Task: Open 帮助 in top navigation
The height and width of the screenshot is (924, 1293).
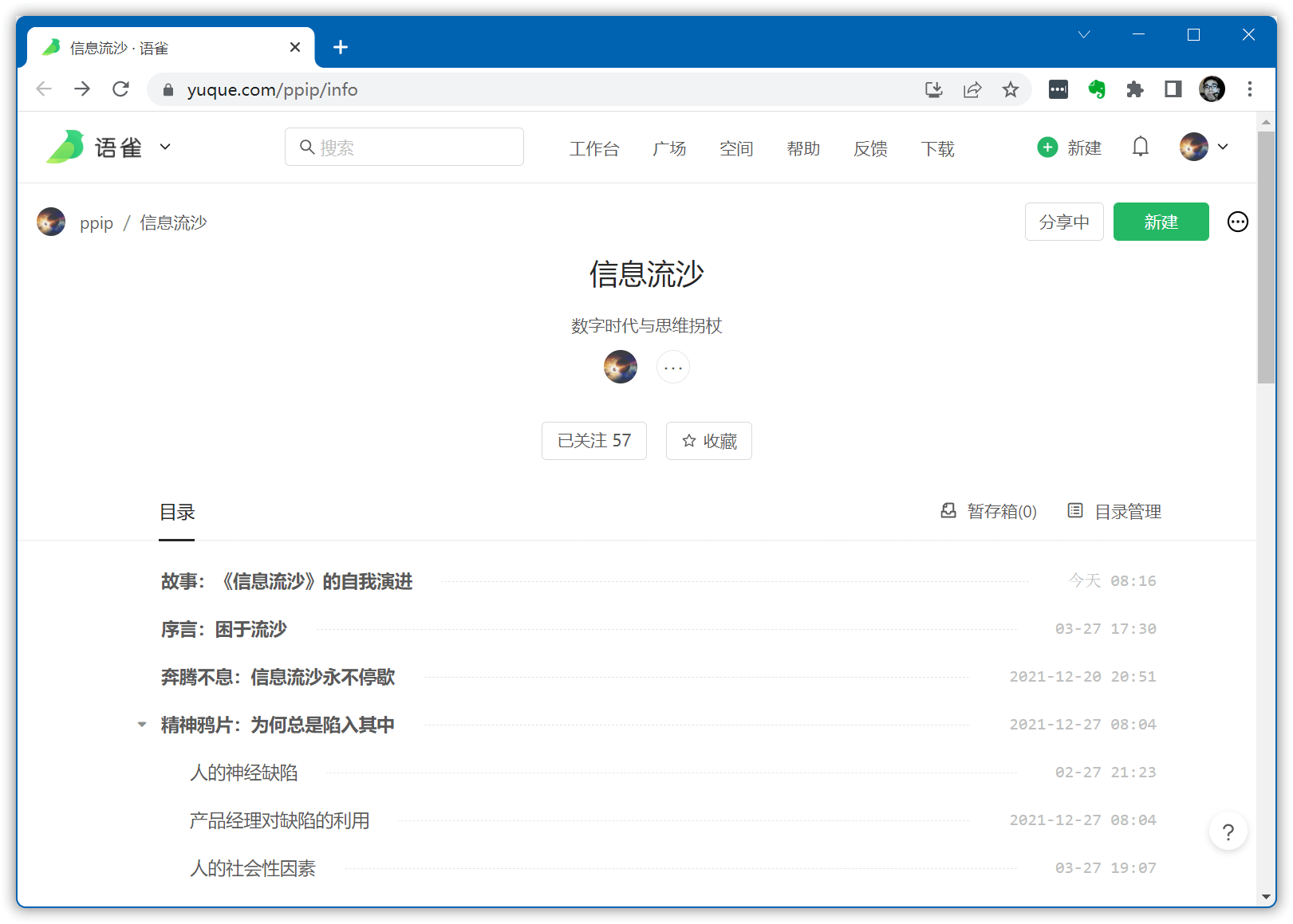Action: pyautogui.click(x=803, y=148)
